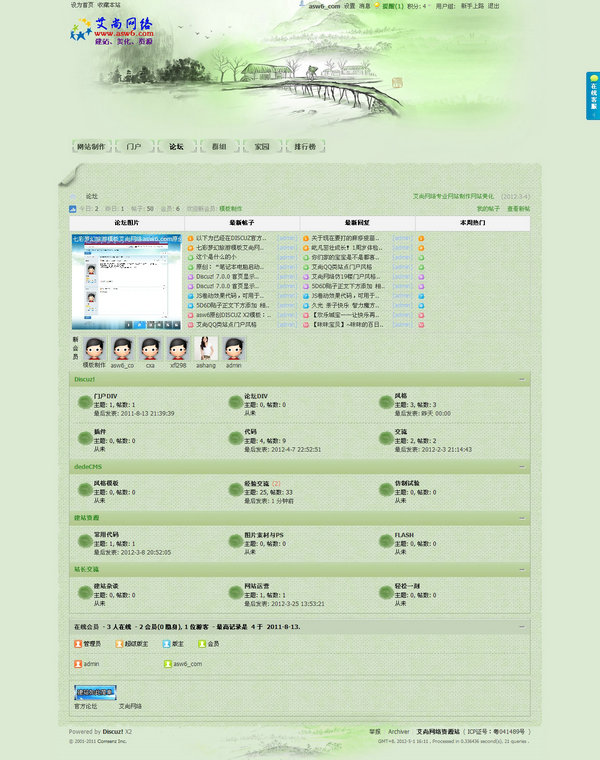The image size is (600, 760).
Task: Switch to the 排行榜 navigation tab
Action: (304, 146)
